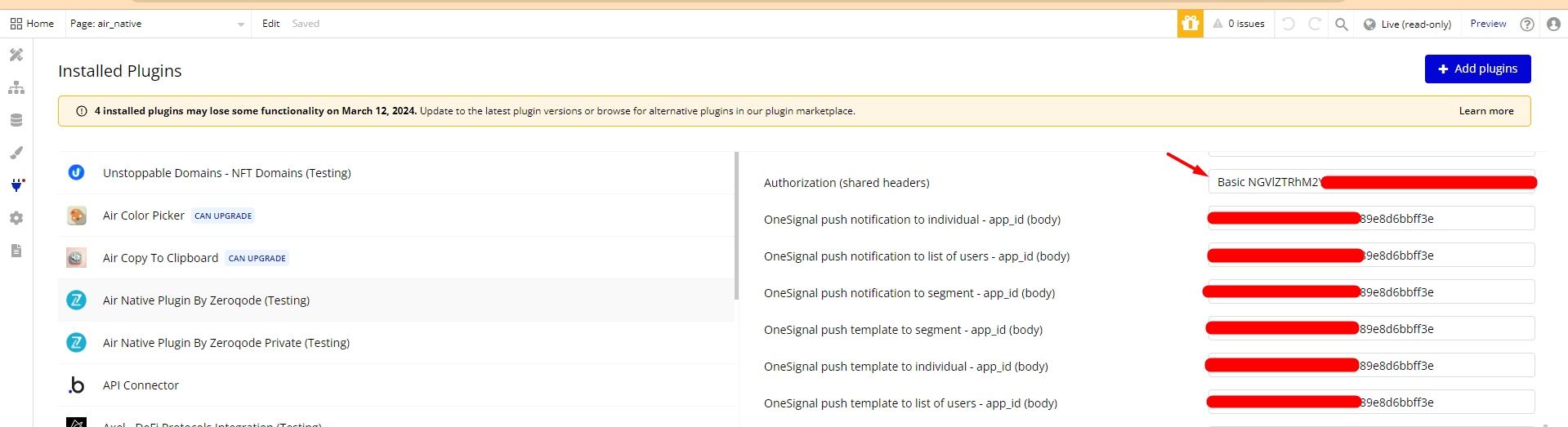Click the gift box icon in top bar
This screenshot has height=427, width=1568.
(x=1191, y=24)
